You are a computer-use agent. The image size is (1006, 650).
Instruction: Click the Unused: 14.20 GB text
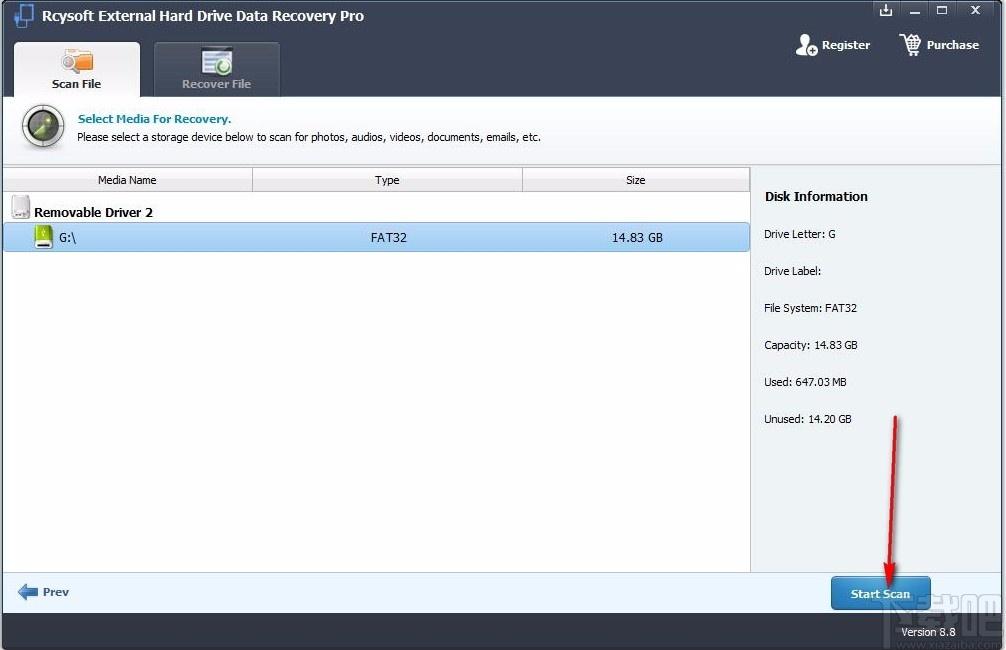tap(808, 419)
